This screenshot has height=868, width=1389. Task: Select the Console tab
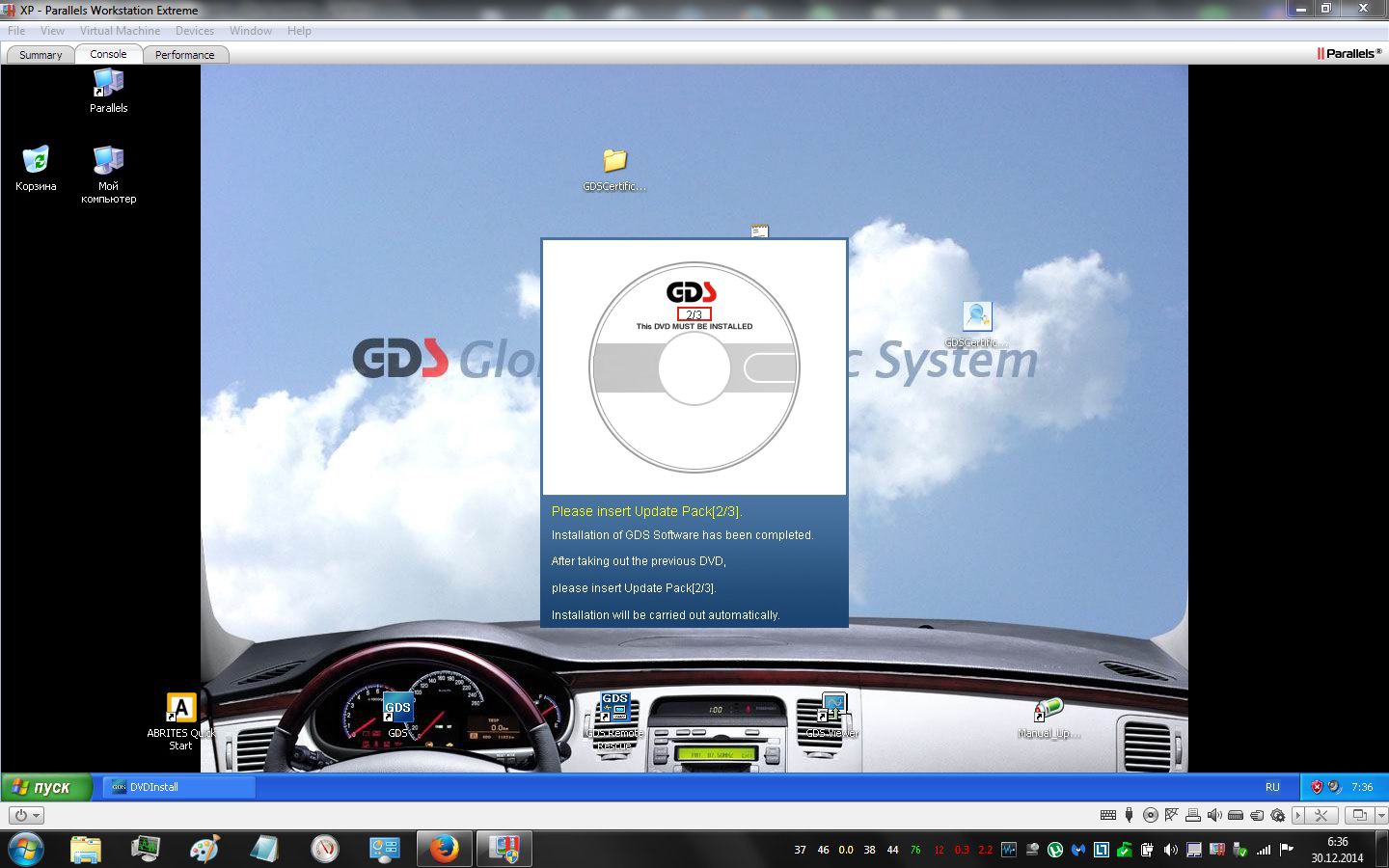pos(108,54)
